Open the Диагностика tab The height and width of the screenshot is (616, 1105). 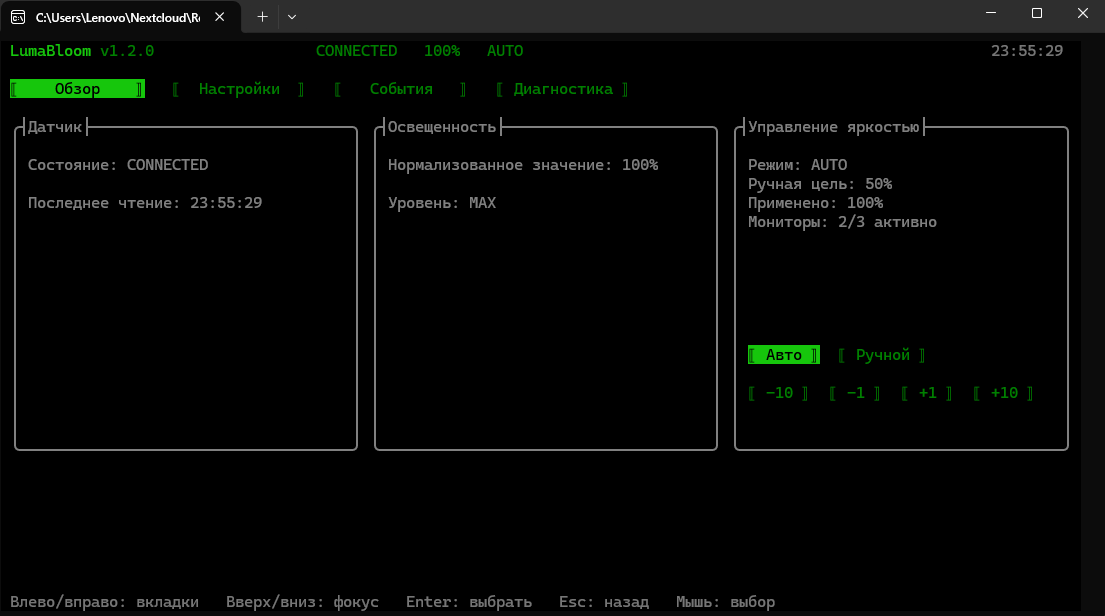pos(562,89)
